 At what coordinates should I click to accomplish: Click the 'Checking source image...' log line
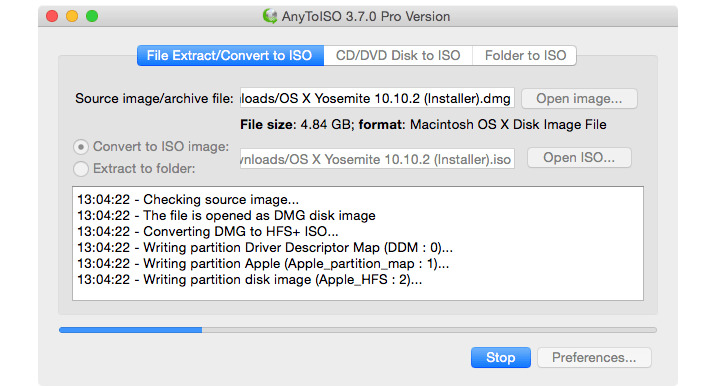(188, 200)
